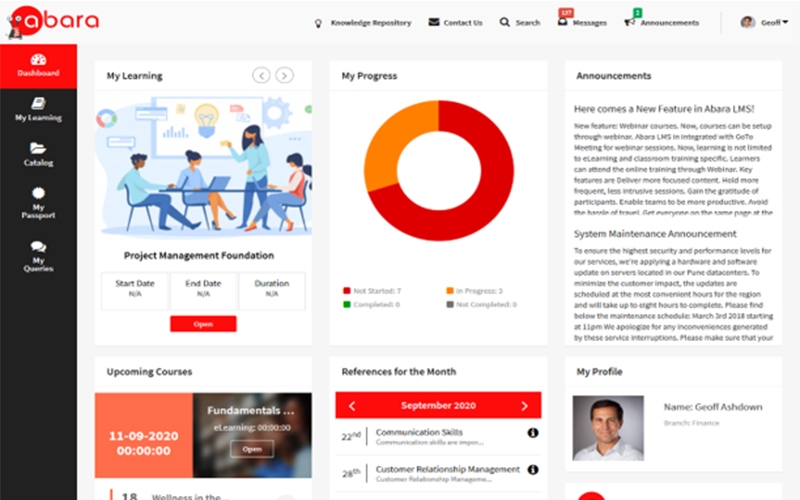The image size is (800, 500).
Task: Click 'In Progress: 3' legend text
Action: [479, 291]
